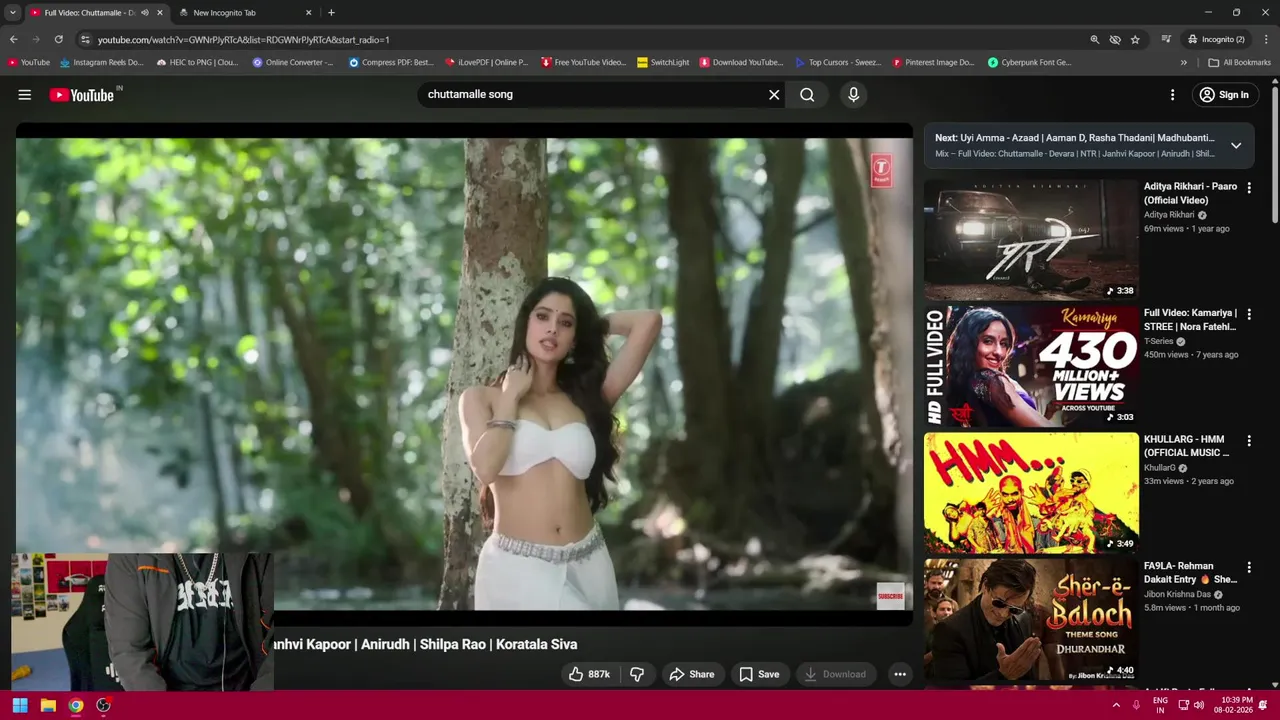
Task: Open volume control in system tray
Action: [1198, 705]
